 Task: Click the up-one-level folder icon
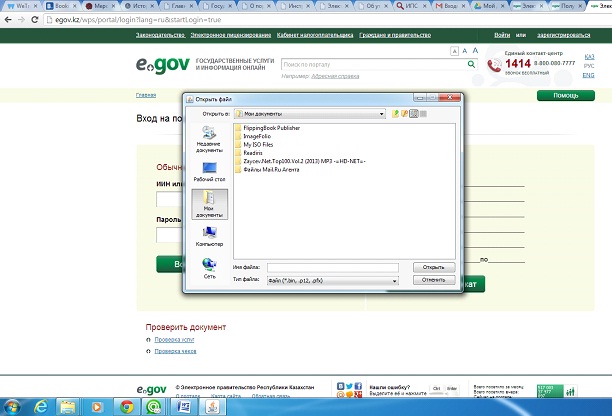coord(396,114)
